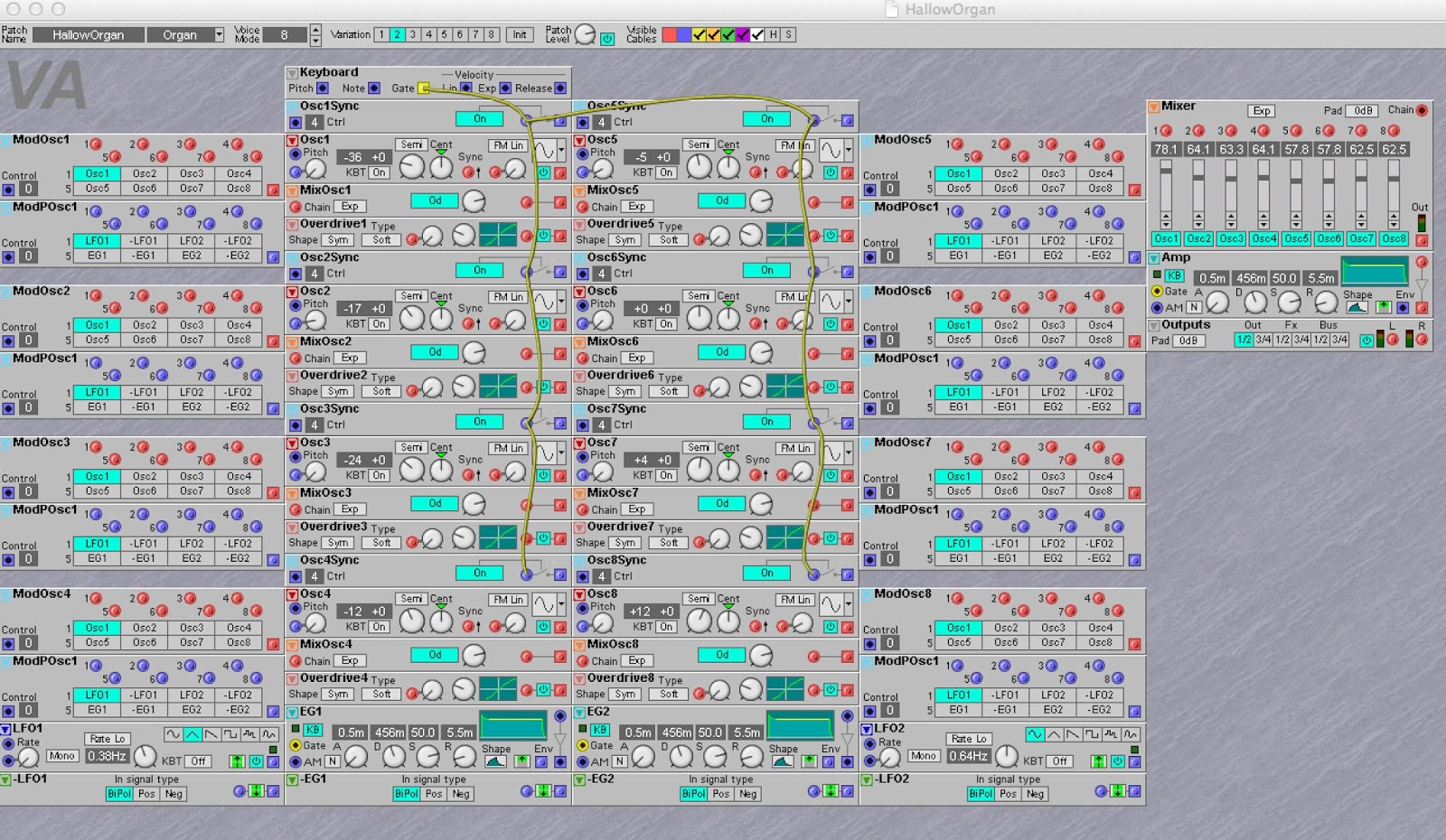Viewport: 1446px width, 840px height.
Task: Open the Organ patch category dropdown
Action: click(x=219, y=35)
